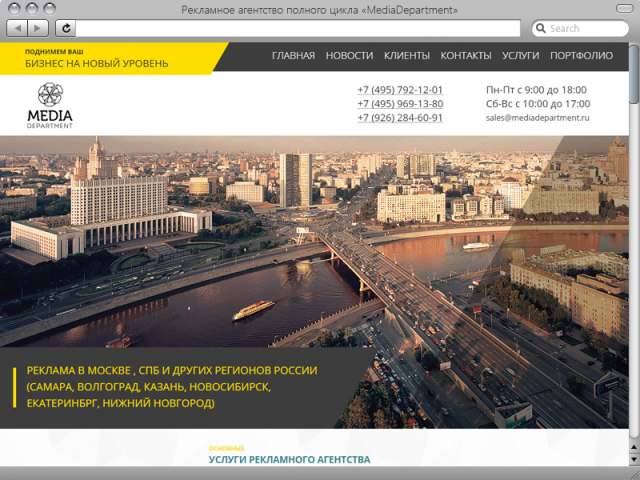Select УСЛУГИ in the navigation
Screen dimensions: 640x480
pyautogui.click(x=520, y=56)
